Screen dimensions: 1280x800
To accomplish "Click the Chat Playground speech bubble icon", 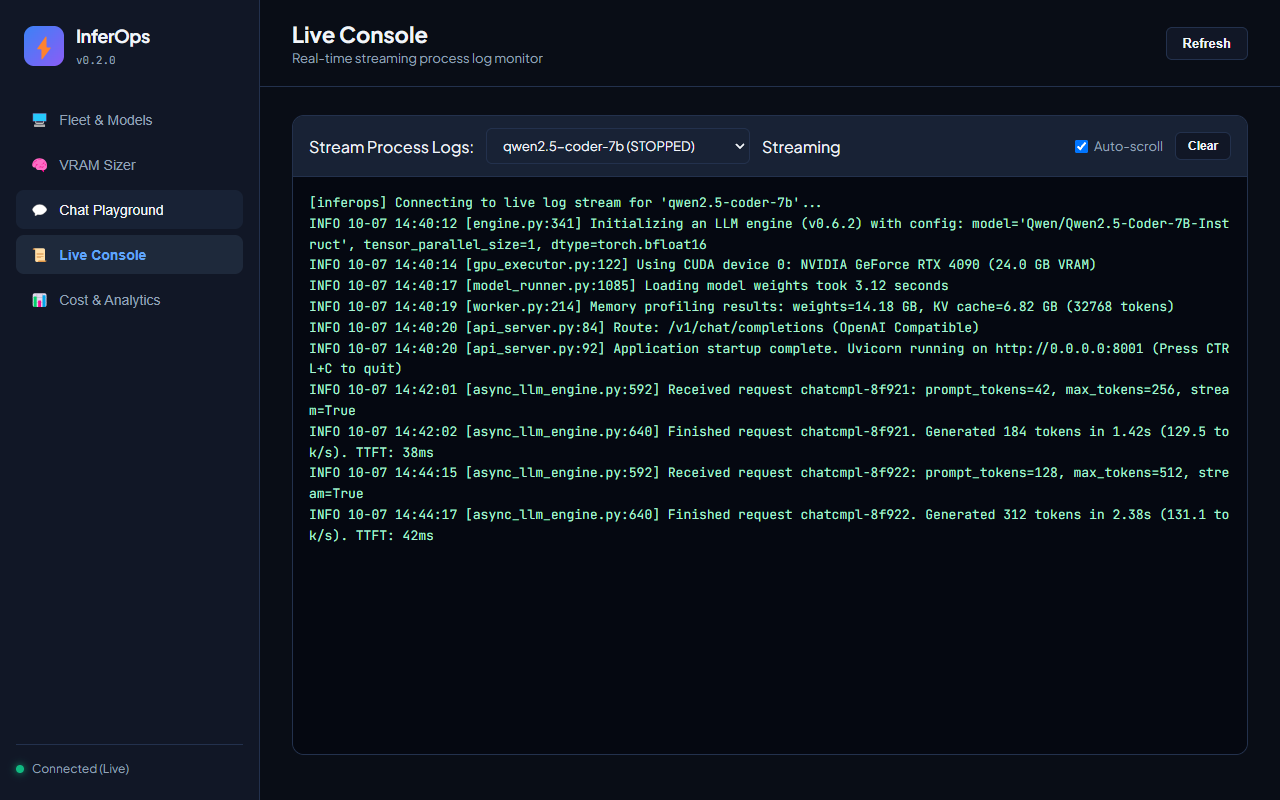I will tap(40, 210).
